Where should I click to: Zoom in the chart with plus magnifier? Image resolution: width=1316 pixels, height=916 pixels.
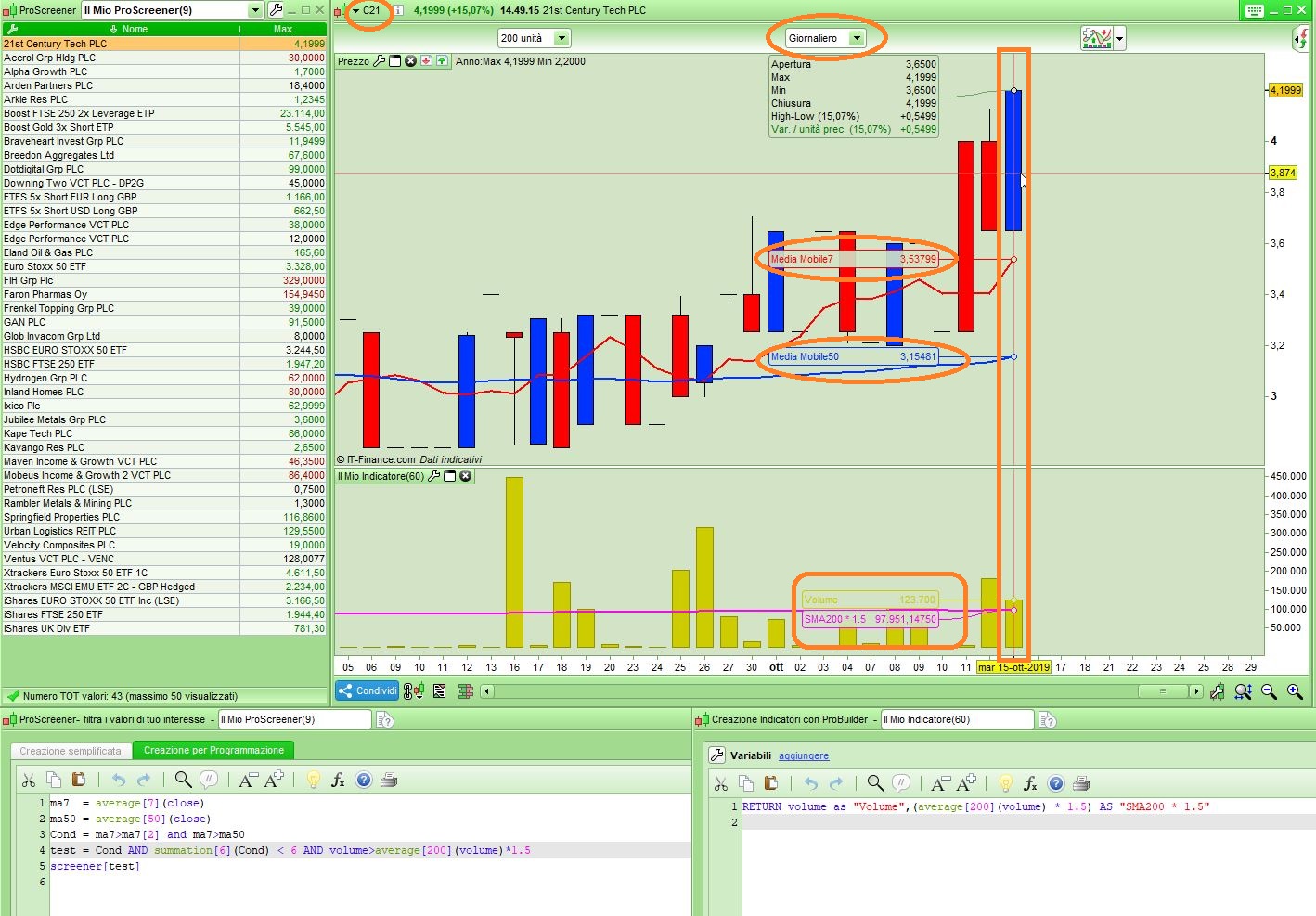tap(1295, 691)
